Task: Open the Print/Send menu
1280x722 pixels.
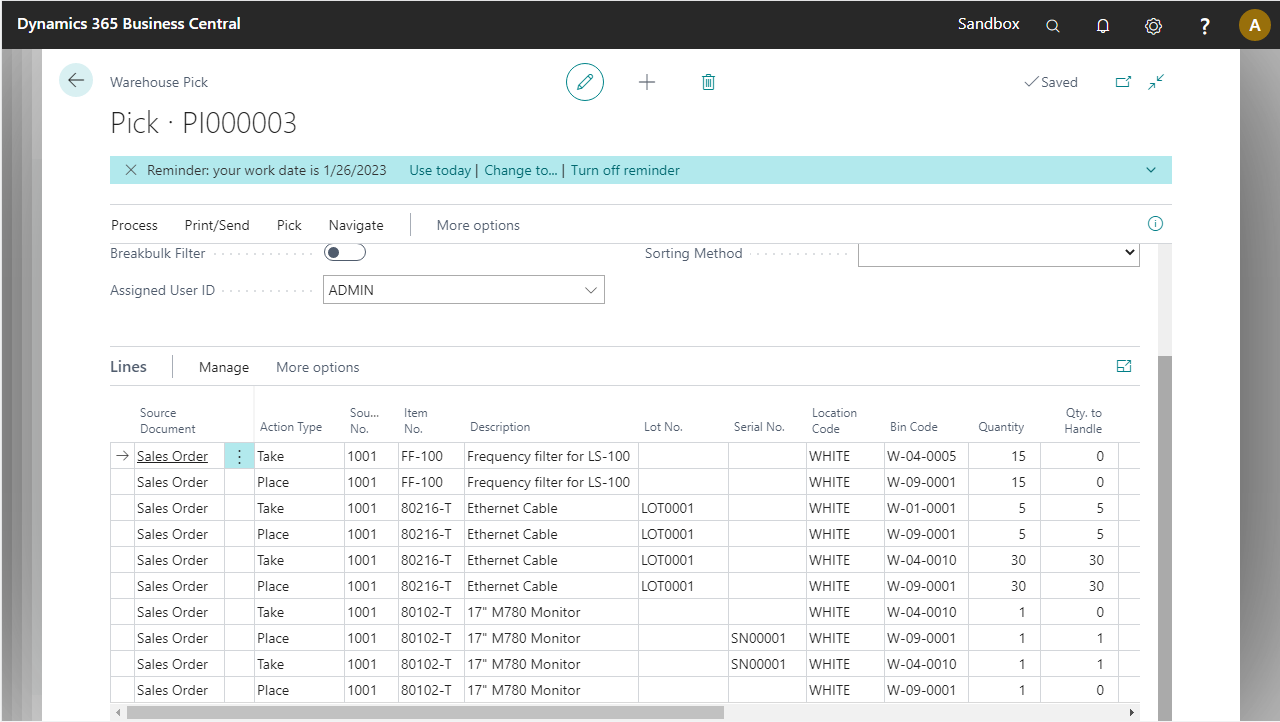Action: pyautogui.click(x=217, y=225)
